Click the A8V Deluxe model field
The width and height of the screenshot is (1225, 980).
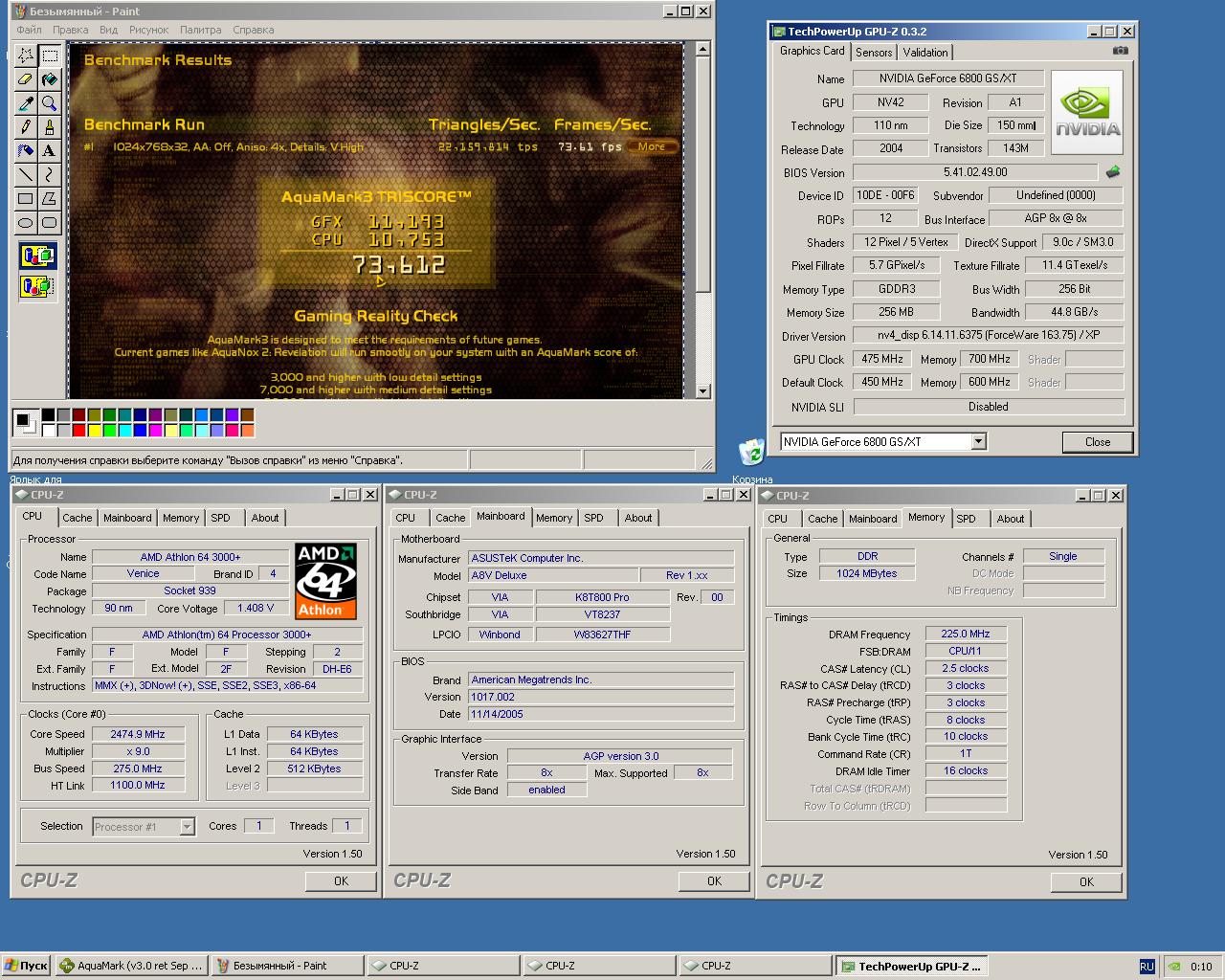pyautogui.click(x=551, y=575)
